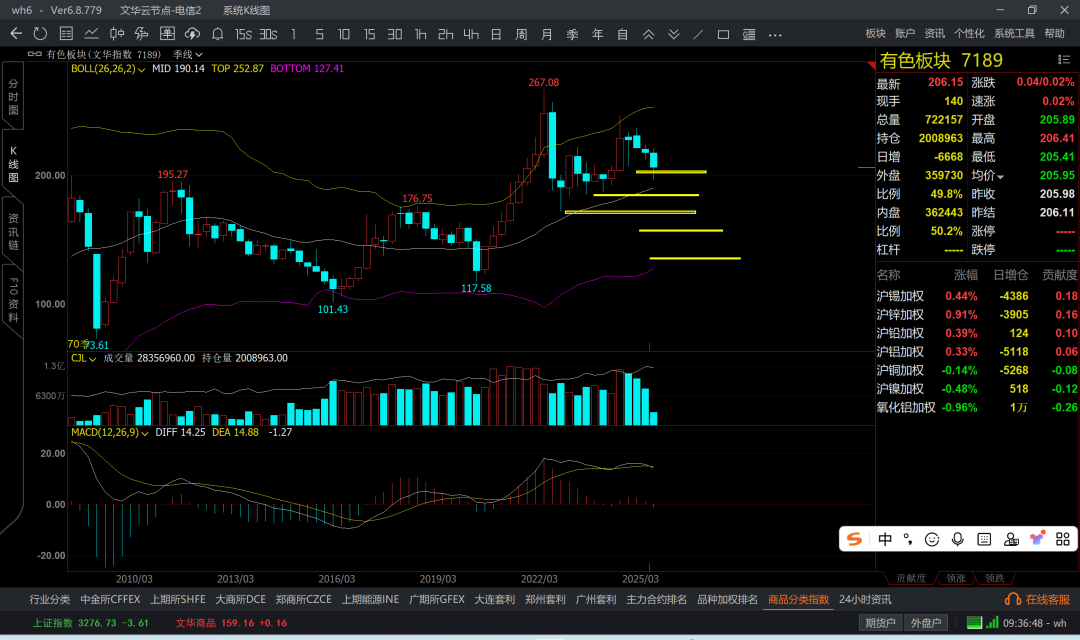Image resolution: width=1080 pixels, height=640 pixels.
Task: Open the 个性化 menu
Action: point(969,33)
